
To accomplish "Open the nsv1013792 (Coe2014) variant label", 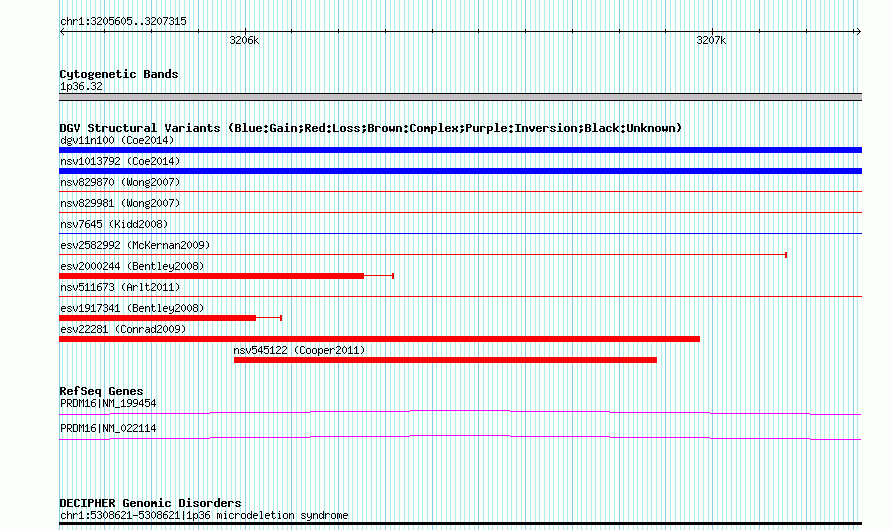I will pos(120,161).
